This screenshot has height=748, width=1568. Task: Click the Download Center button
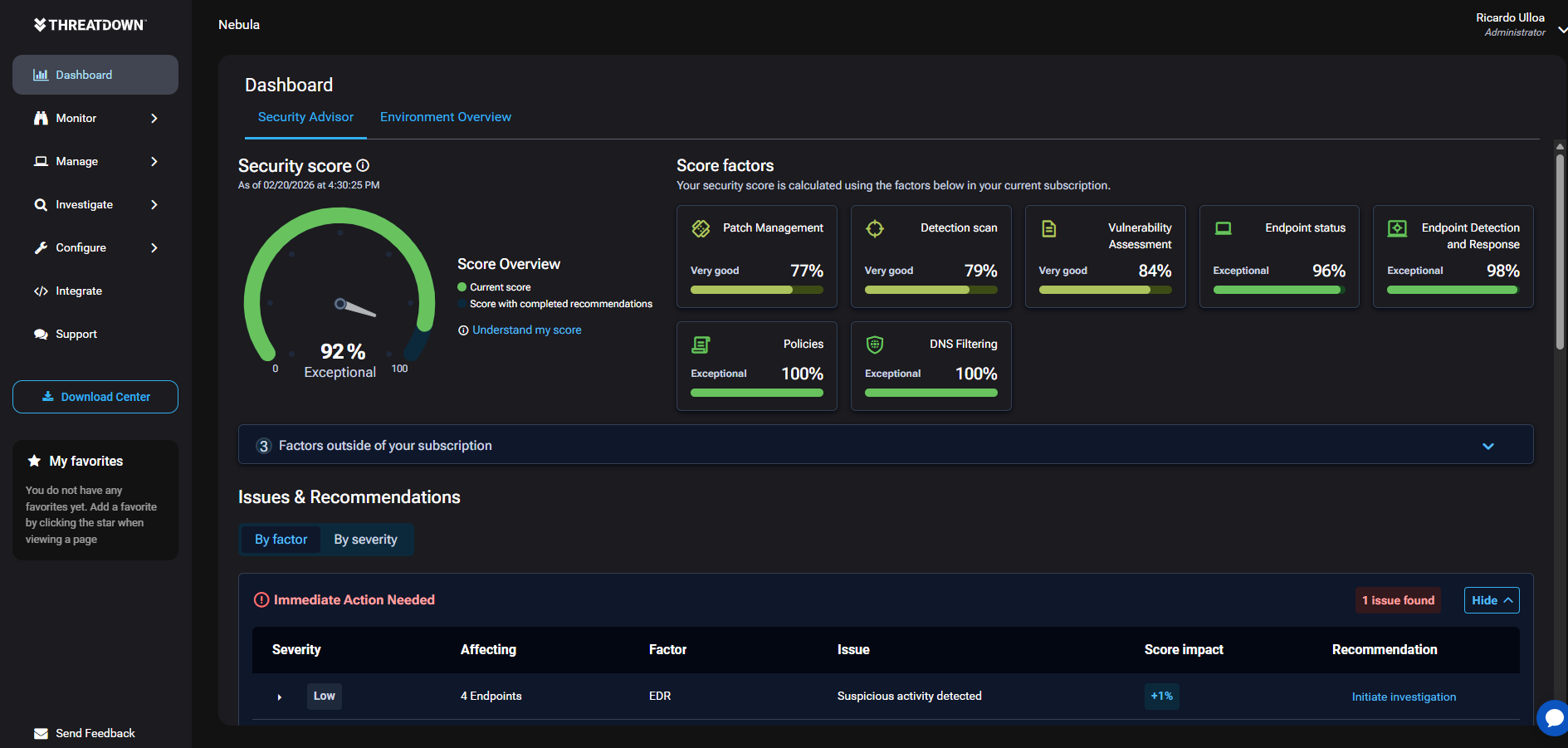[95, 397]
